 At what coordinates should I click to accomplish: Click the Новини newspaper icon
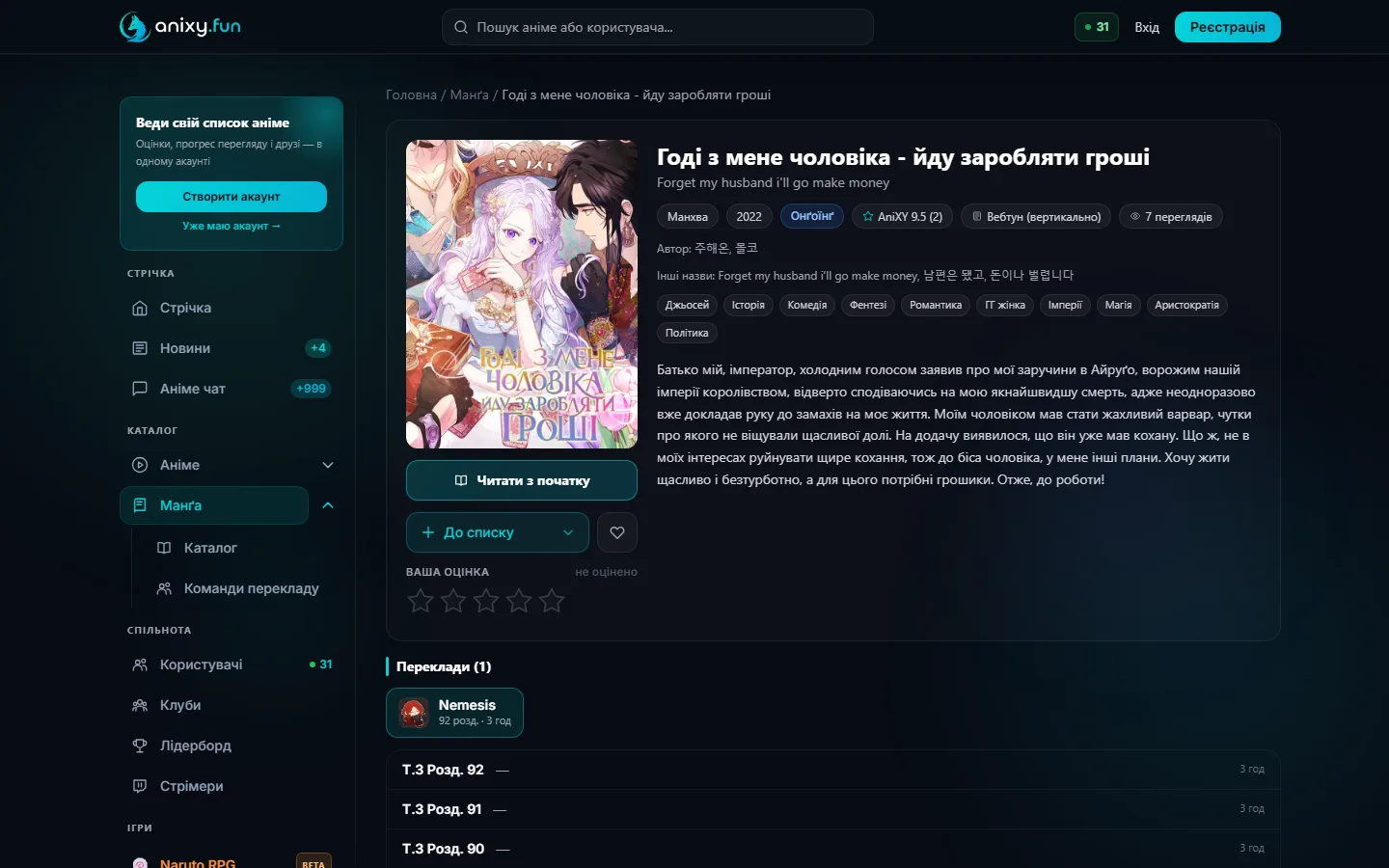(x=140, y=348)
